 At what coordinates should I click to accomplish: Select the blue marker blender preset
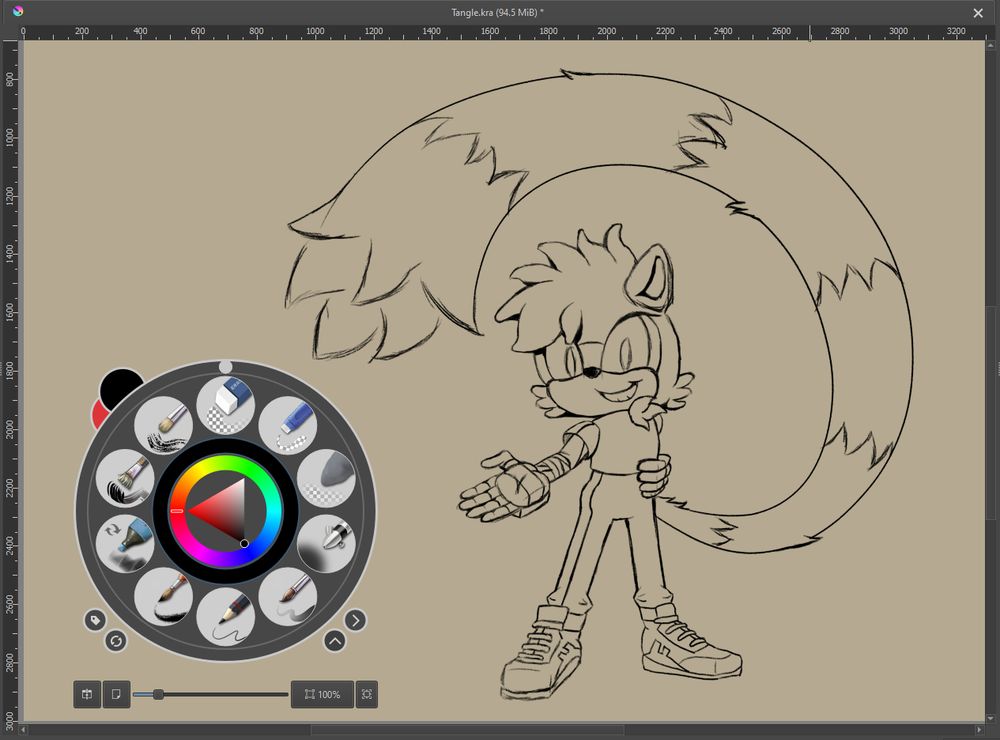coord(125,543)
